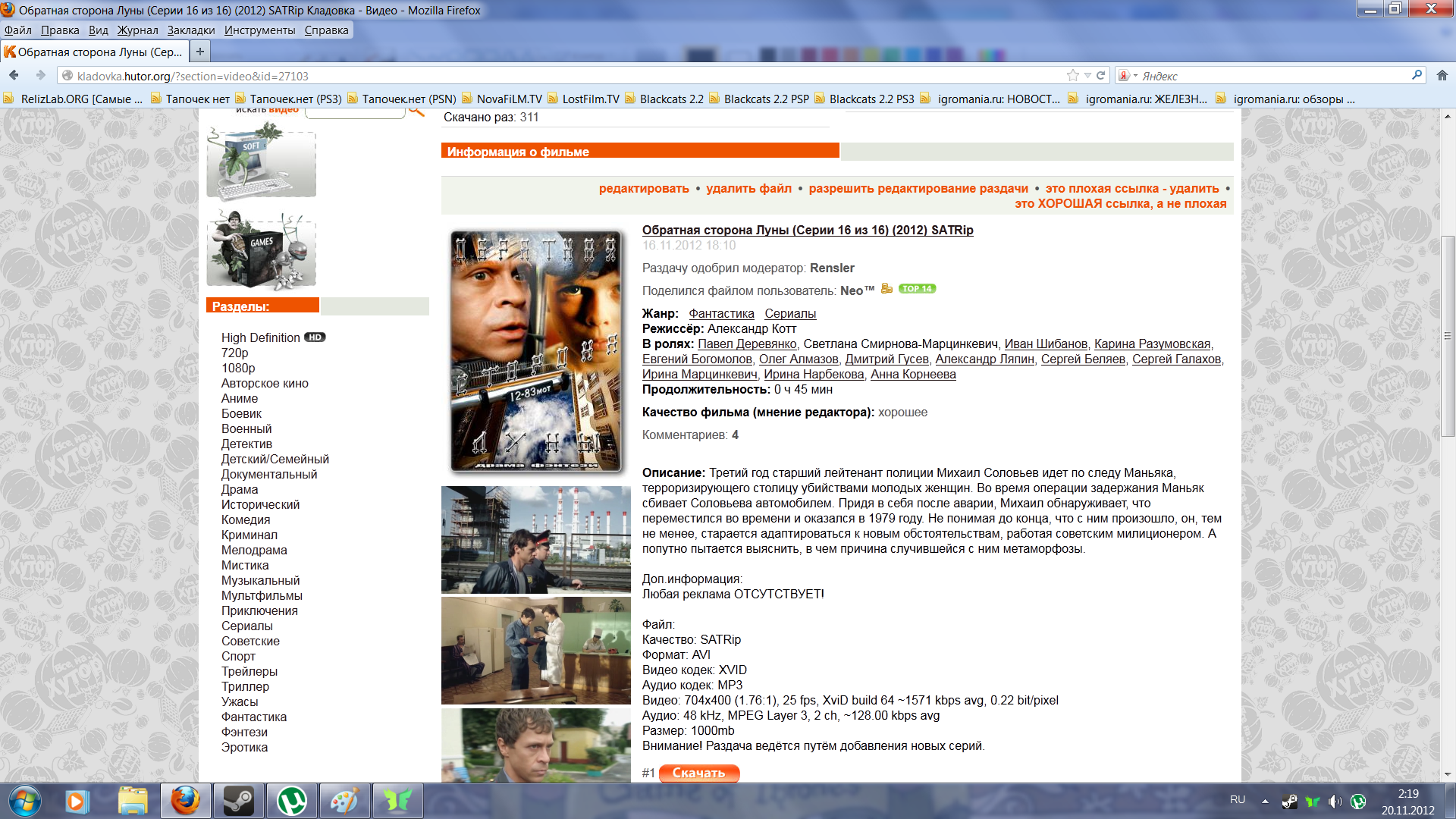Click the Yandex search input field
The image size is (1456, 819).
(x=1274, y=76)
